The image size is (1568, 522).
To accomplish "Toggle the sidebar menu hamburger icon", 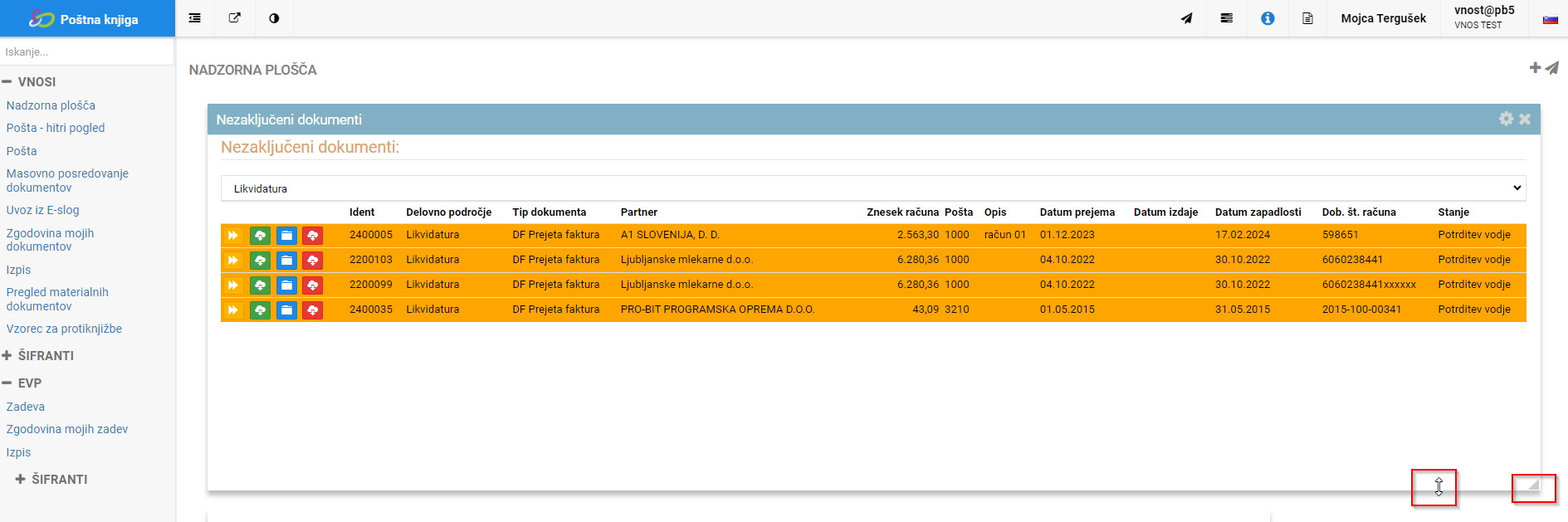I will [x=195, y=18].
